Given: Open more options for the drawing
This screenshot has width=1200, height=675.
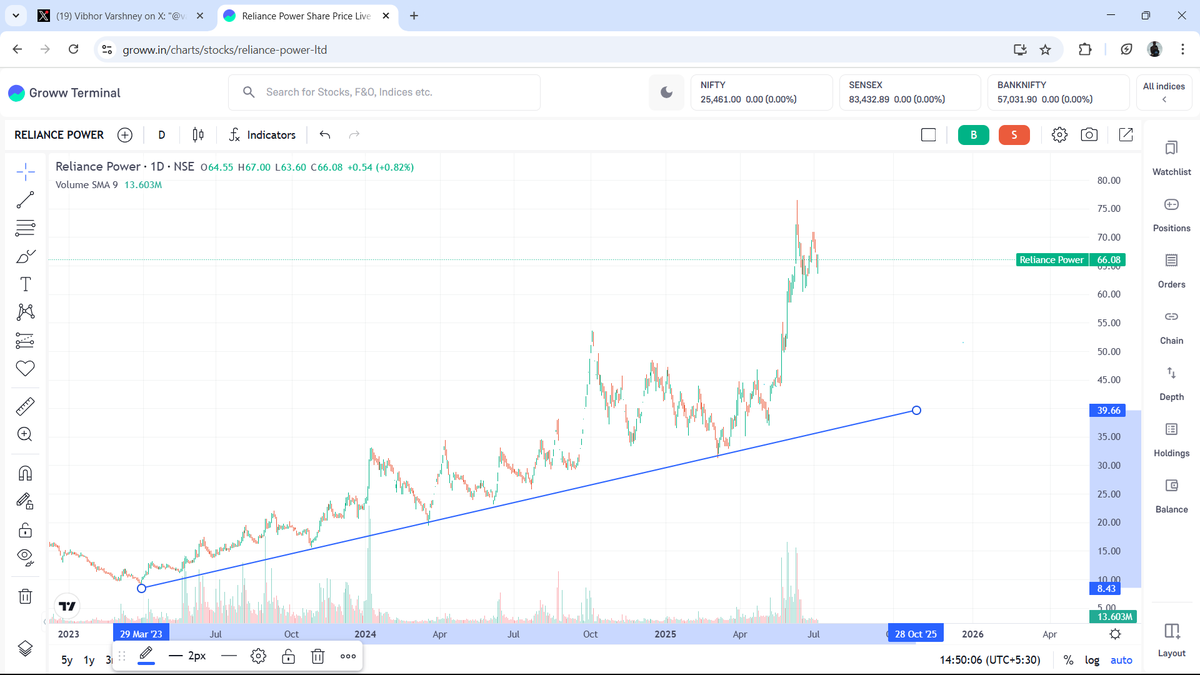Looking at the screenshot, I should click(348, 656).
